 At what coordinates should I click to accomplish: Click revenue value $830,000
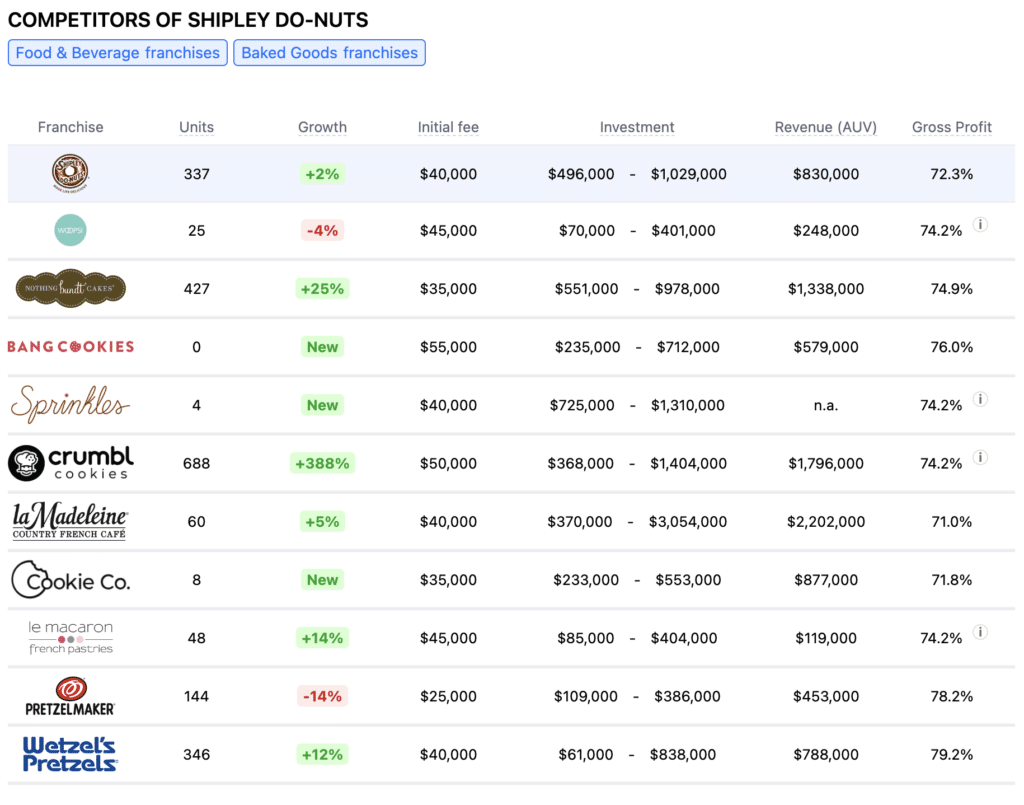825,174
